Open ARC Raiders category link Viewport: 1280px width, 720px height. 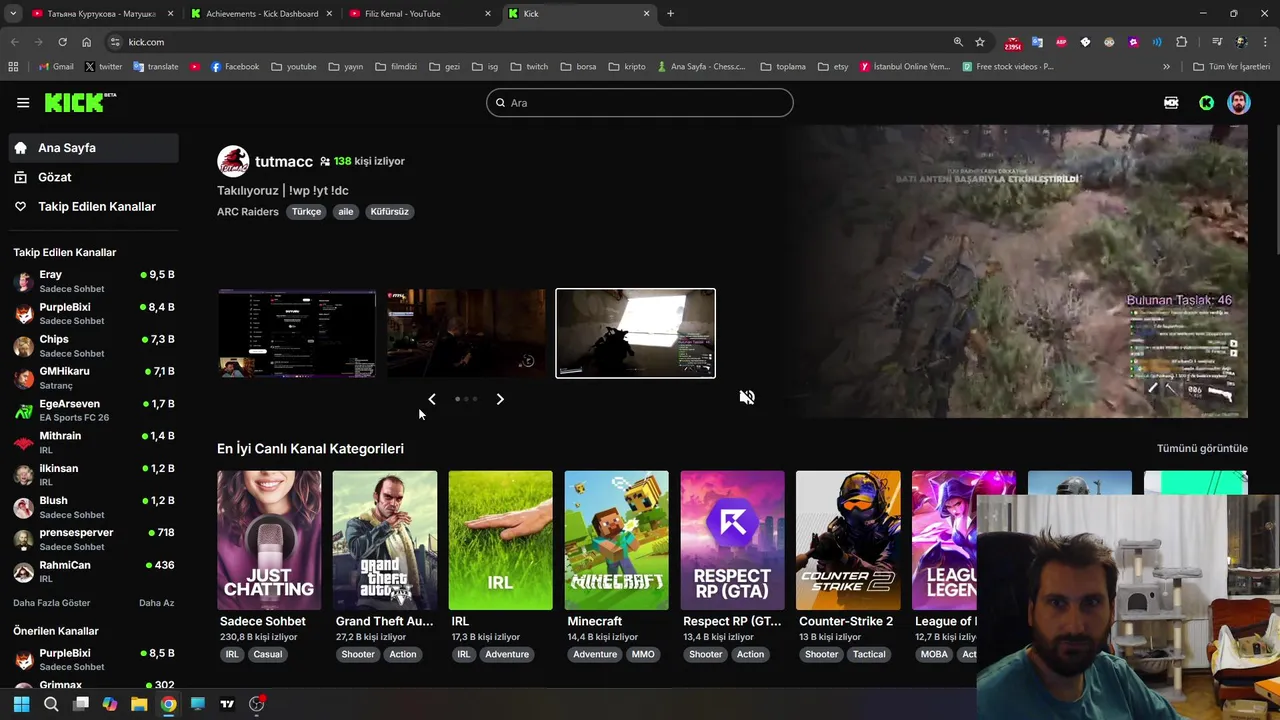pos(248,212)
